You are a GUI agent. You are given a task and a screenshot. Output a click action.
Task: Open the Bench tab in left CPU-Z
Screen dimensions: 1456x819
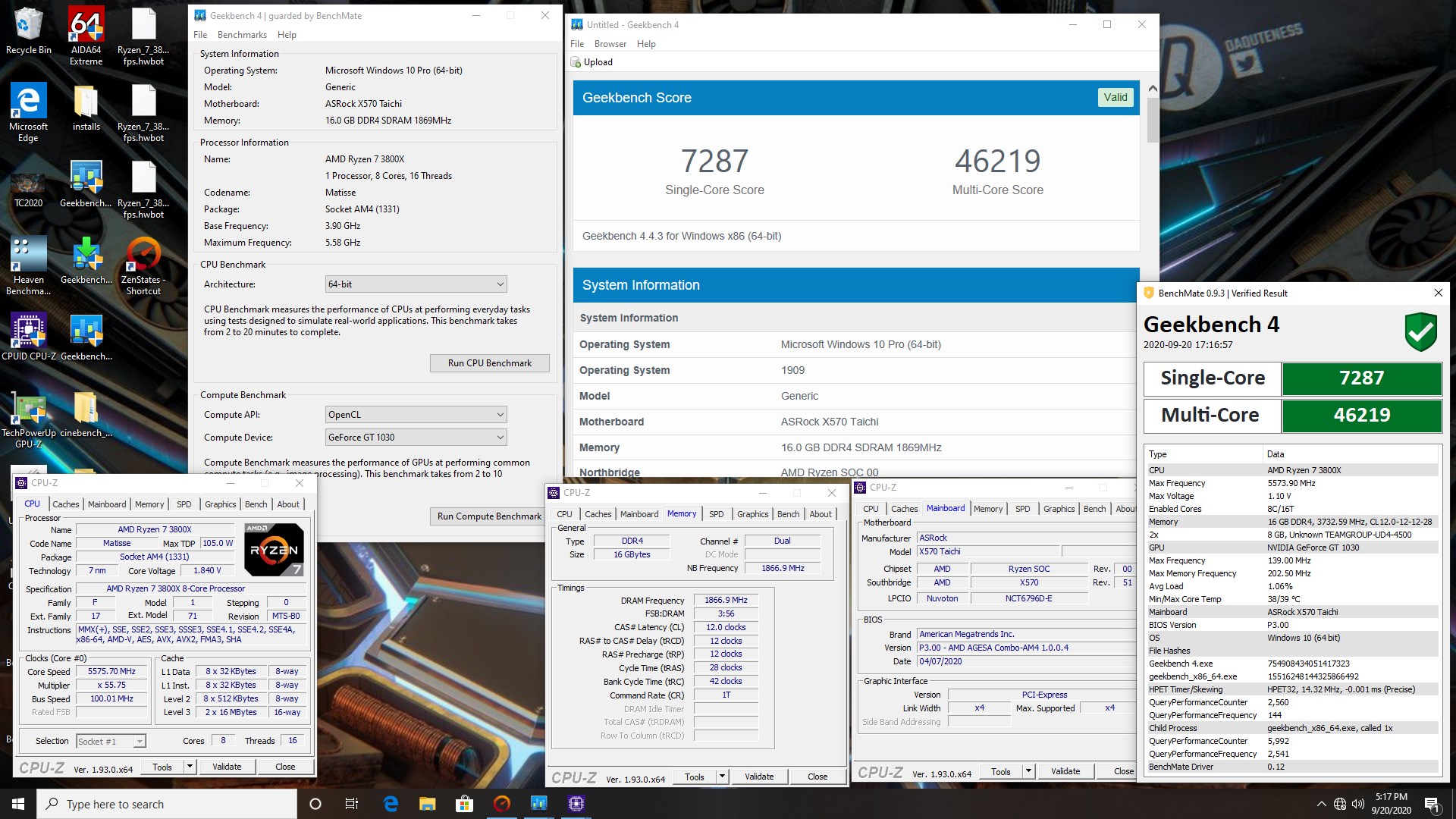[256, 504]
